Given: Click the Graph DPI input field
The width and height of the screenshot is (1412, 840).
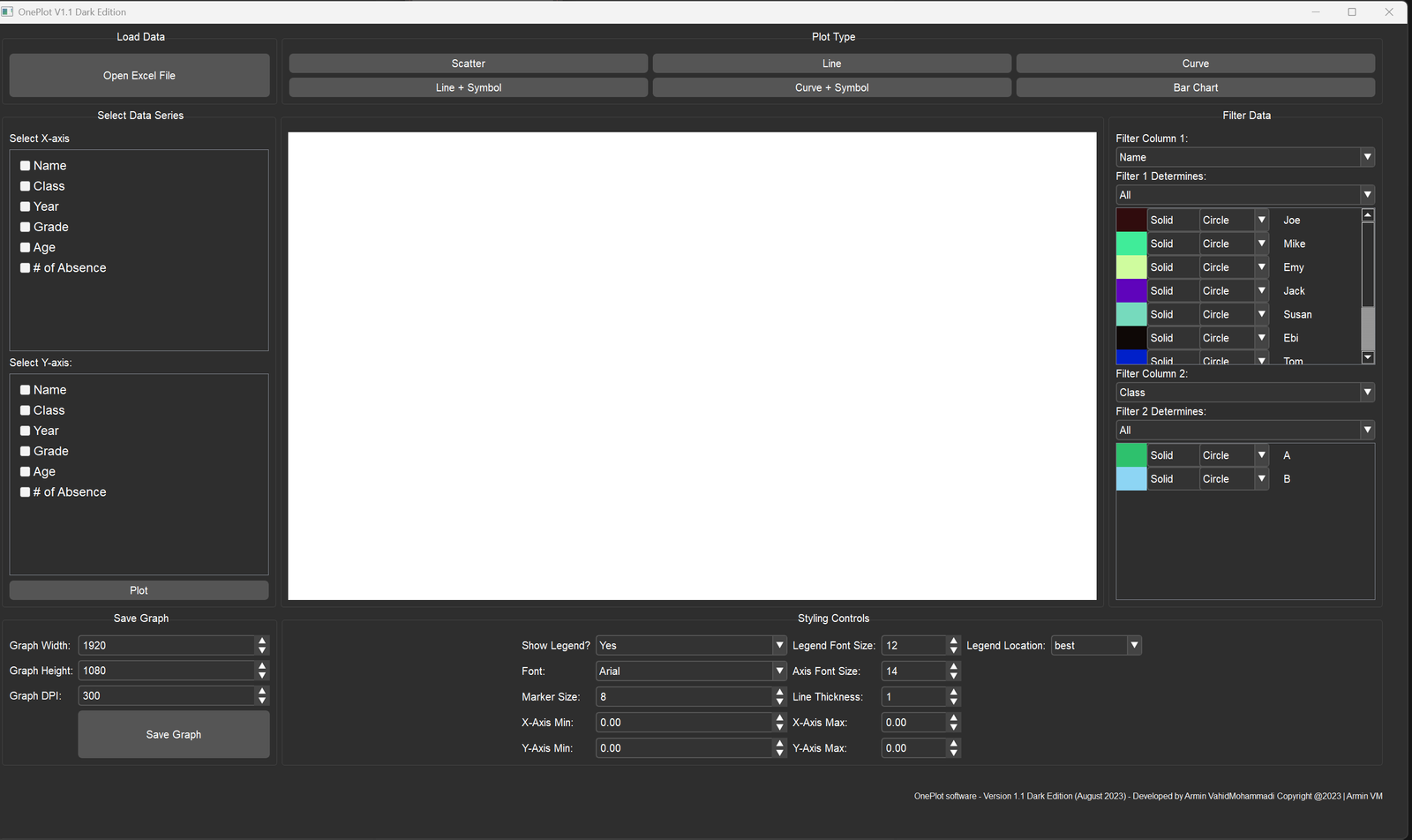Looking at the screenshot, I should [x=168, y=696].
